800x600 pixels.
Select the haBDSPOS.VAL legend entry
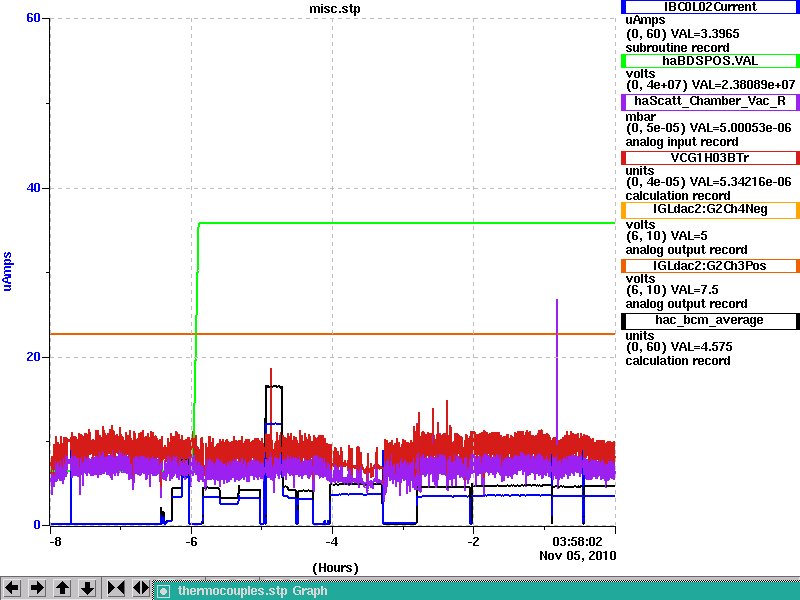click(710, 61)
